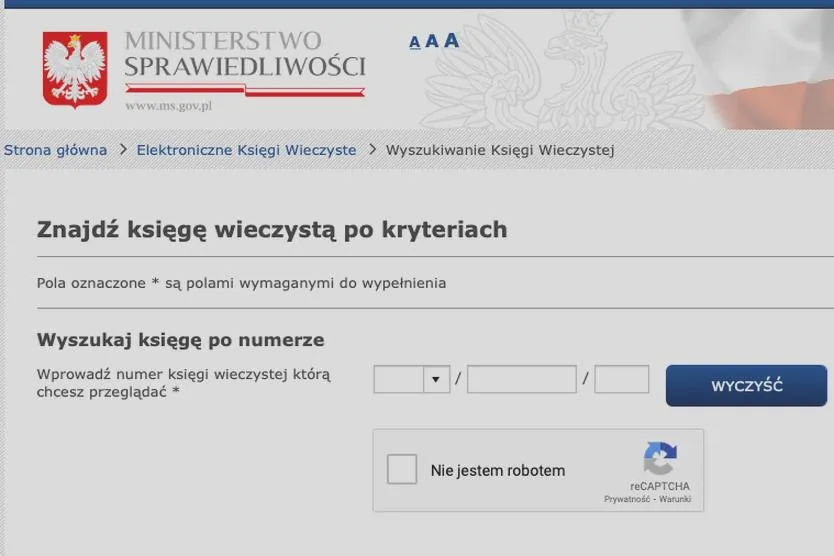This screenshot has width=834, height=556.
Task: Select the medium font size A
Action: coord(432,41)
